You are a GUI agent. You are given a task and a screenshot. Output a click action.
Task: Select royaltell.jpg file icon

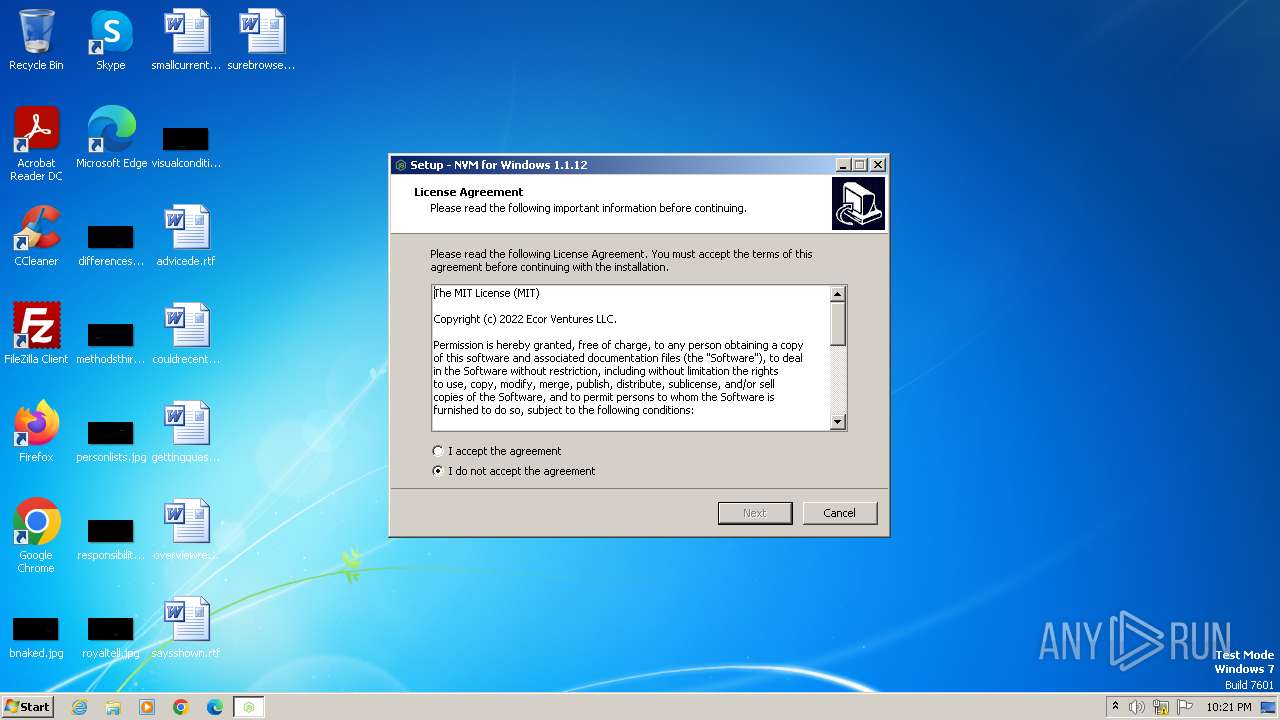(111, 636)
